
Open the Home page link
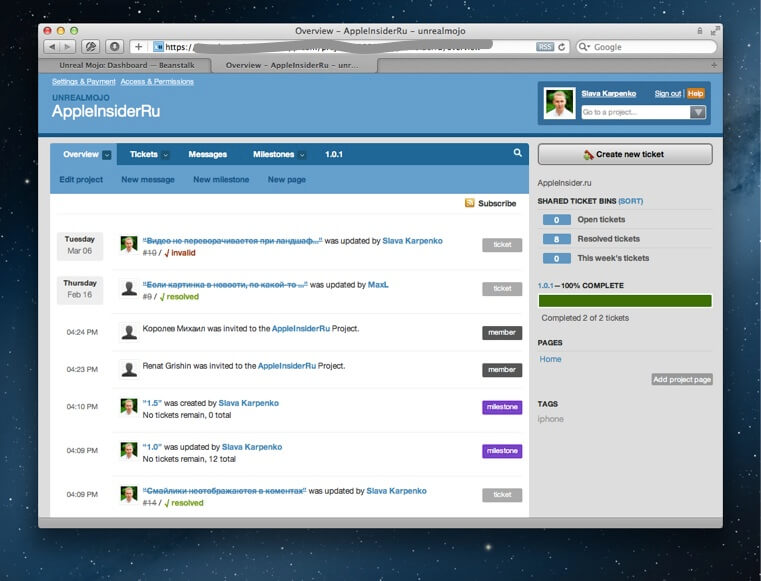pyautogui.click(x=550, y=359)
